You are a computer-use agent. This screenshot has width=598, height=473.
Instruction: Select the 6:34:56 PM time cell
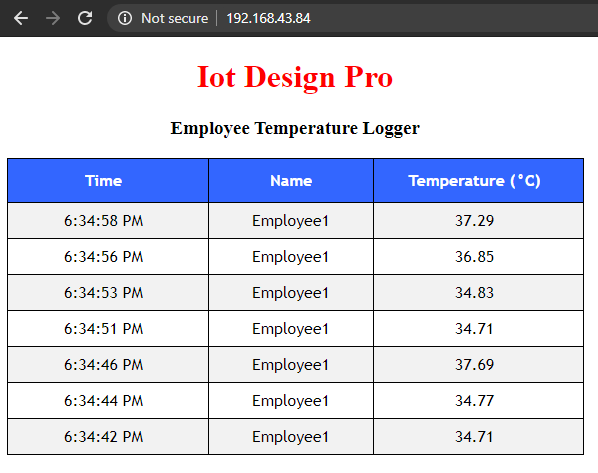[x=108, y=257]
